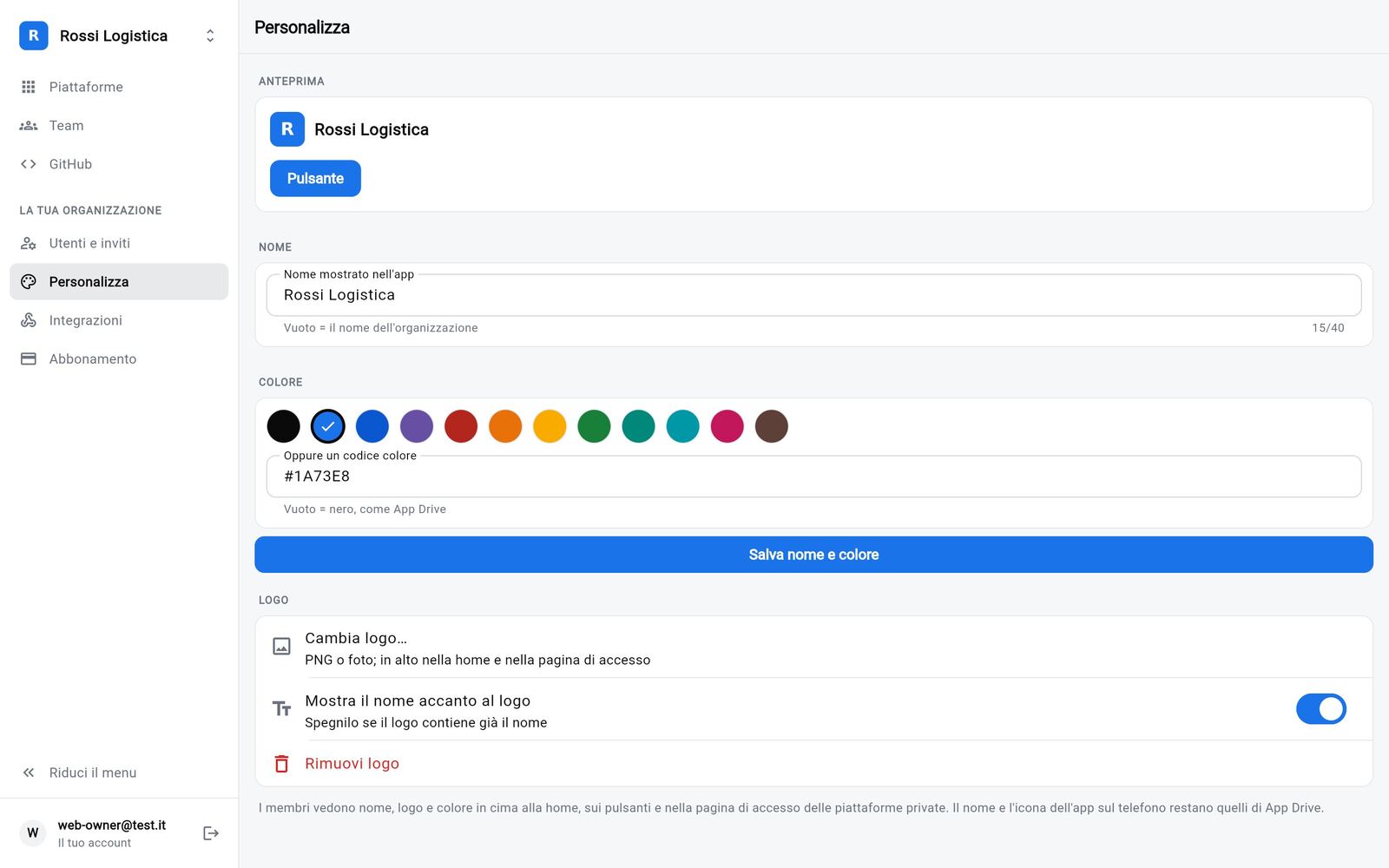
Task: Click the Utenti e inviti user icon
Action: coord(29,243)
